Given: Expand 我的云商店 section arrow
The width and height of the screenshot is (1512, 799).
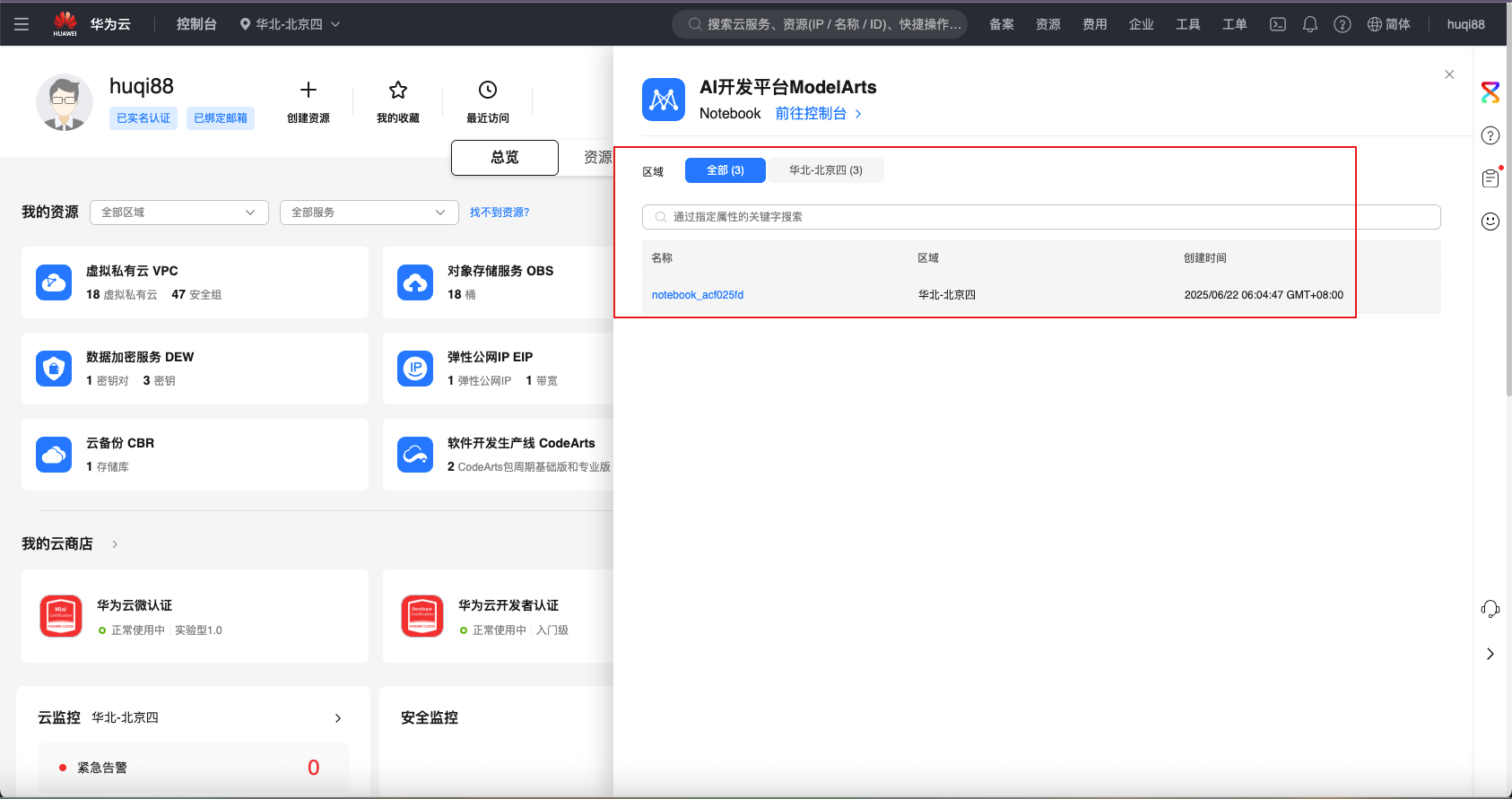Looking at the screenshot, I should pyautogui.click(x=115, y=544).
